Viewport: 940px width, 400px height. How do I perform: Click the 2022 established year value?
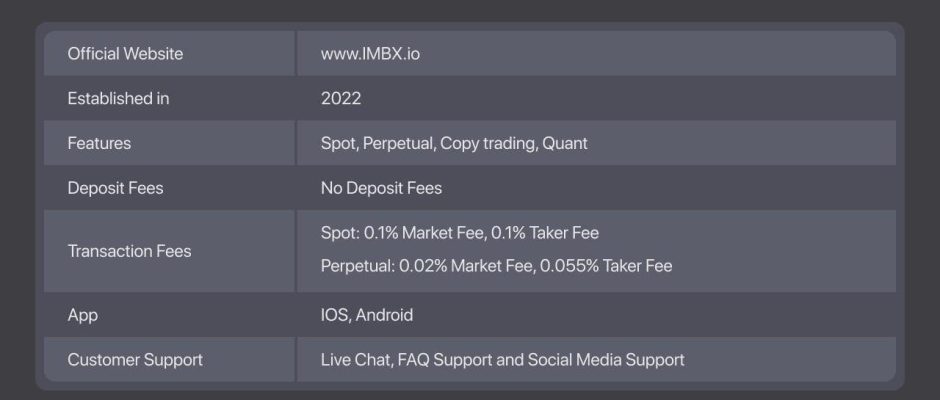pos(341,98)
